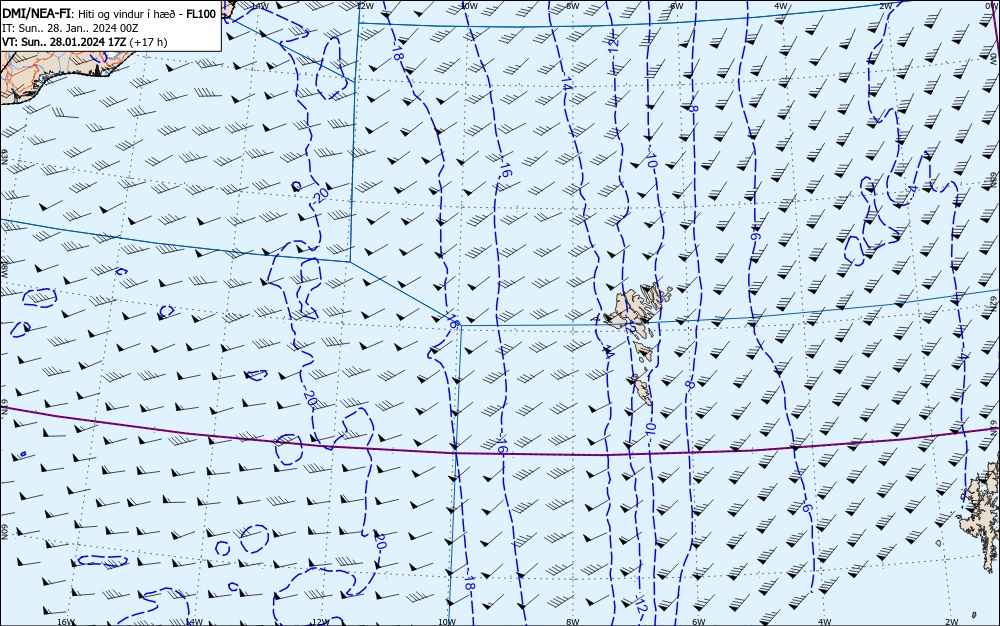Click the '60N' latitude label

(4, 532)
